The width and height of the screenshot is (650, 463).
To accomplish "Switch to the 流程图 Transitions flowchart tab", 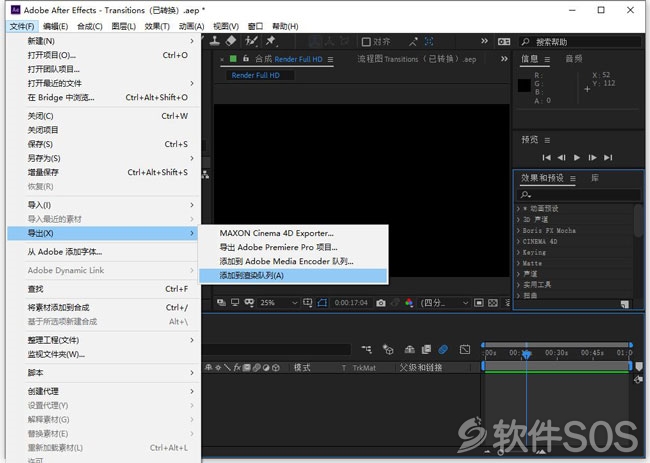I will [x=417, y=59].
